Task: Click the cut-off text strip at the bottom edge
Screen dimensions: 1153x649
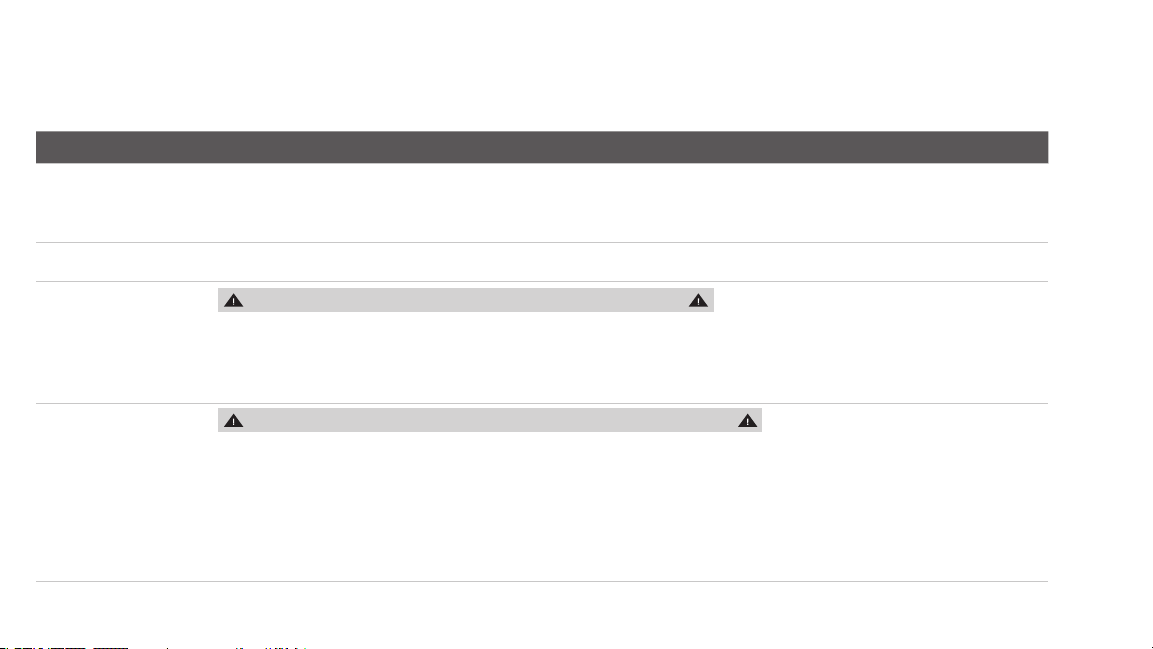Action: tap(154, 647)
